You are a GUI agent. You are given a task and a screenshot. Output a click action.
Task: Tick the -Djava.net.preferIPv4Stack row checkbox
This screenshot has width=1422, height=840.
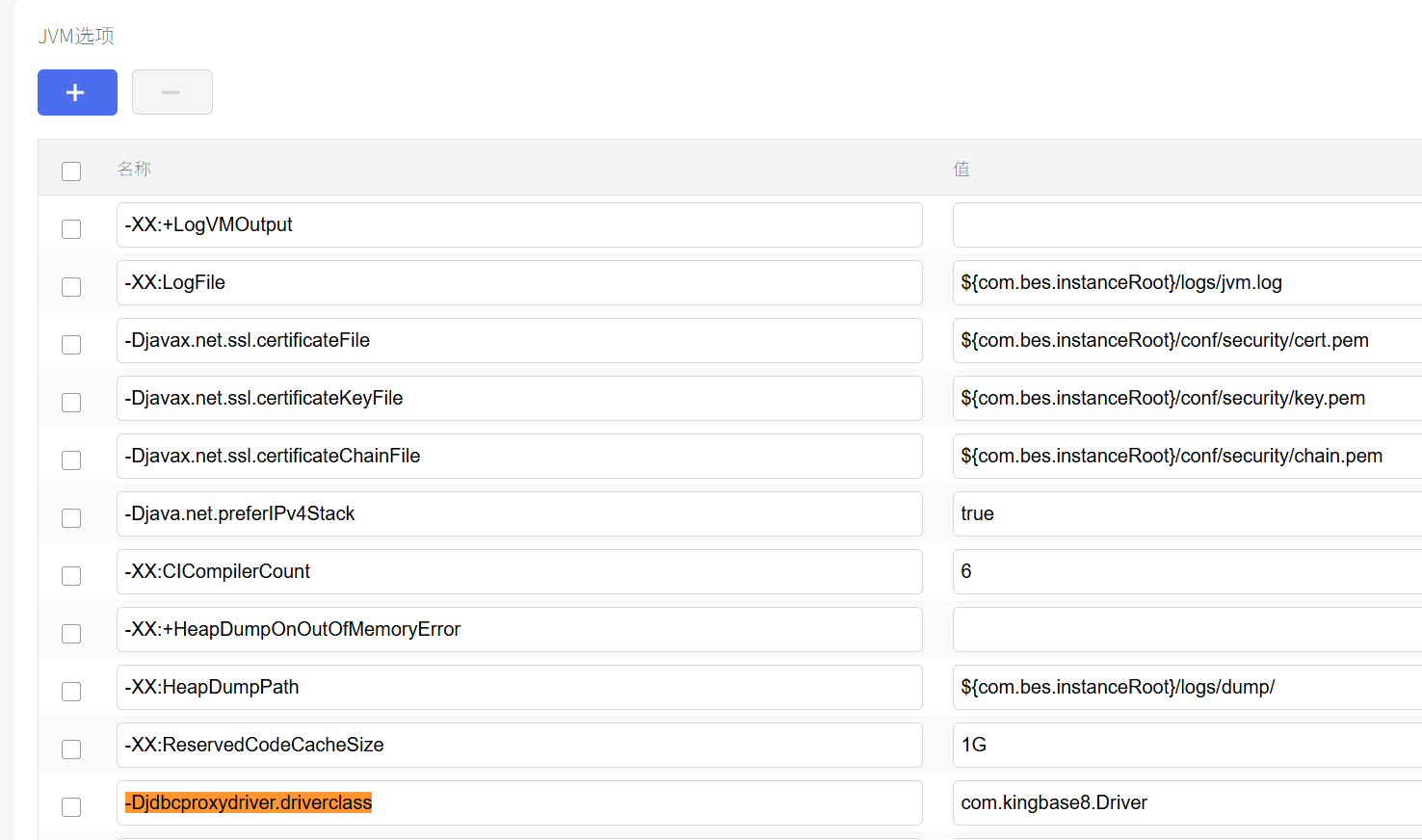(x=71, y=518)
